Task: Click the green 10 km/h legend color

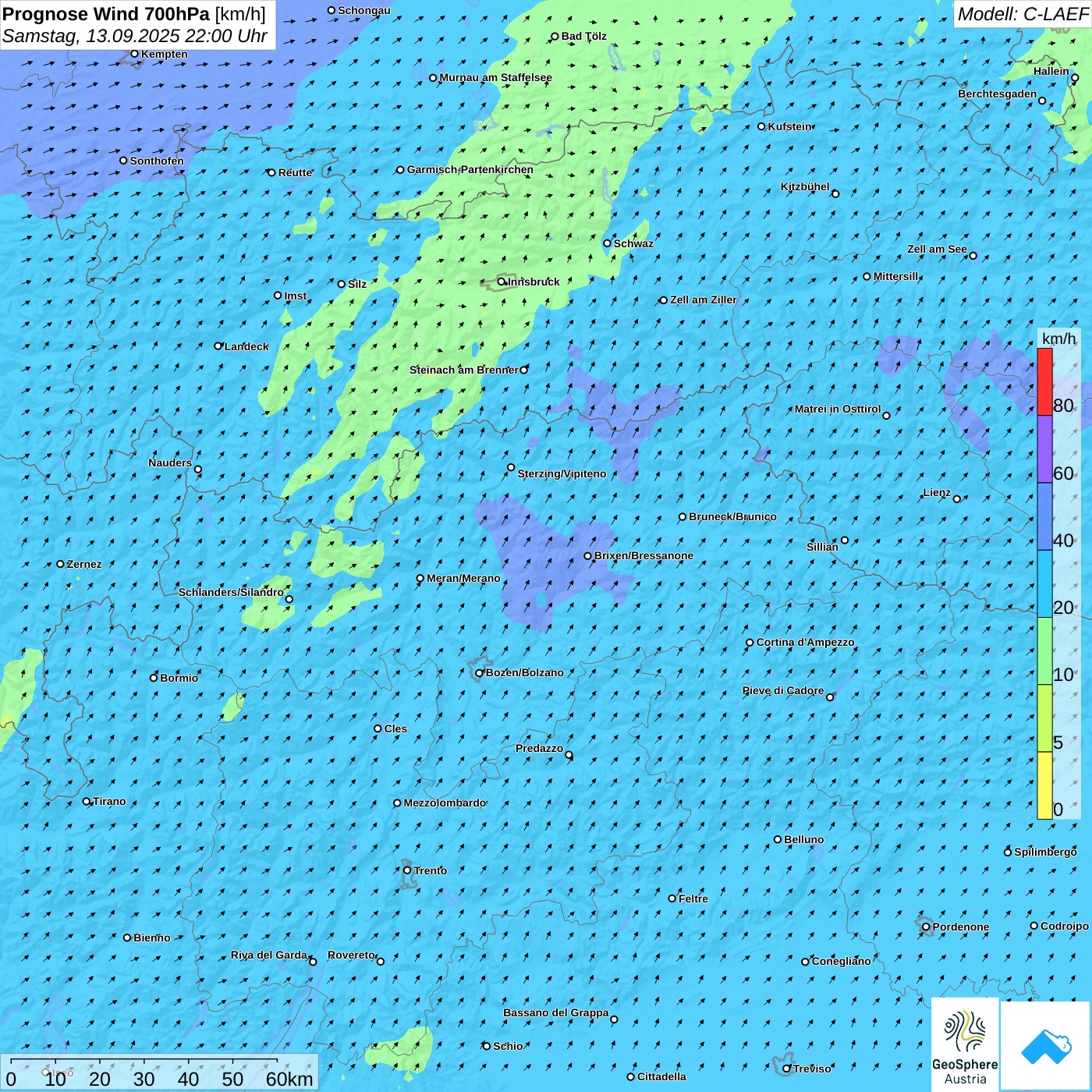Action: point(1044,651)
